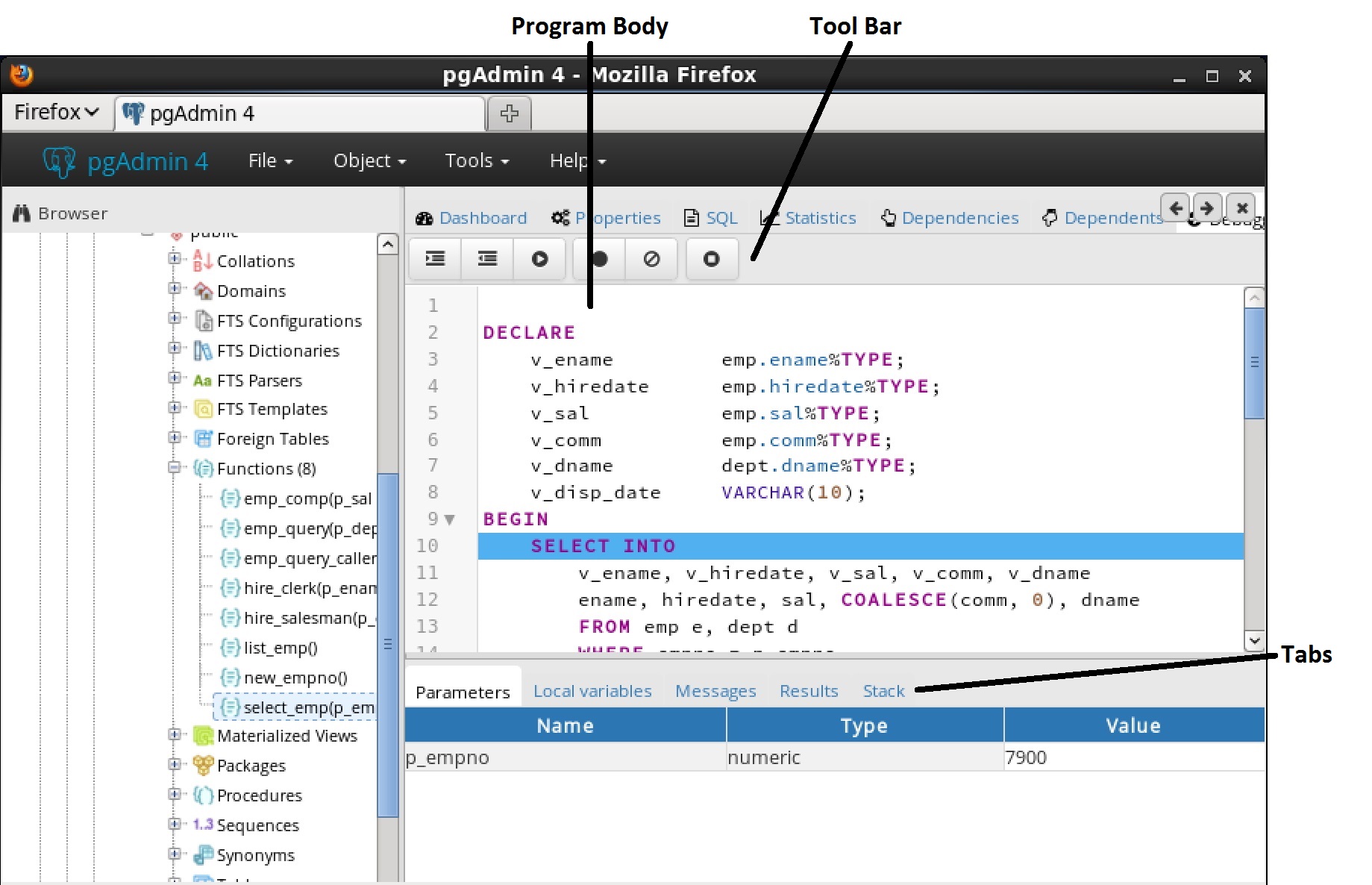Stop debugging with the Stop button
This screenshot has height=885, width=1372.
(x=711, y=259)
